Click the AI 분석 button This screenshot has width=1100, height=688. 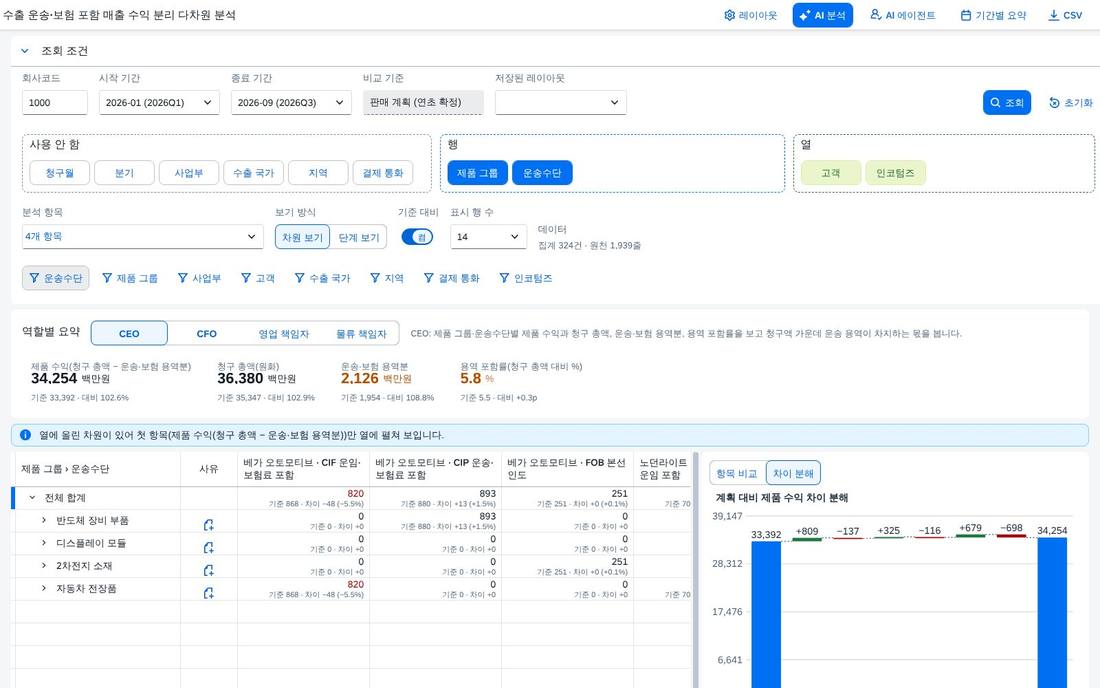click(x=822, y=15)
